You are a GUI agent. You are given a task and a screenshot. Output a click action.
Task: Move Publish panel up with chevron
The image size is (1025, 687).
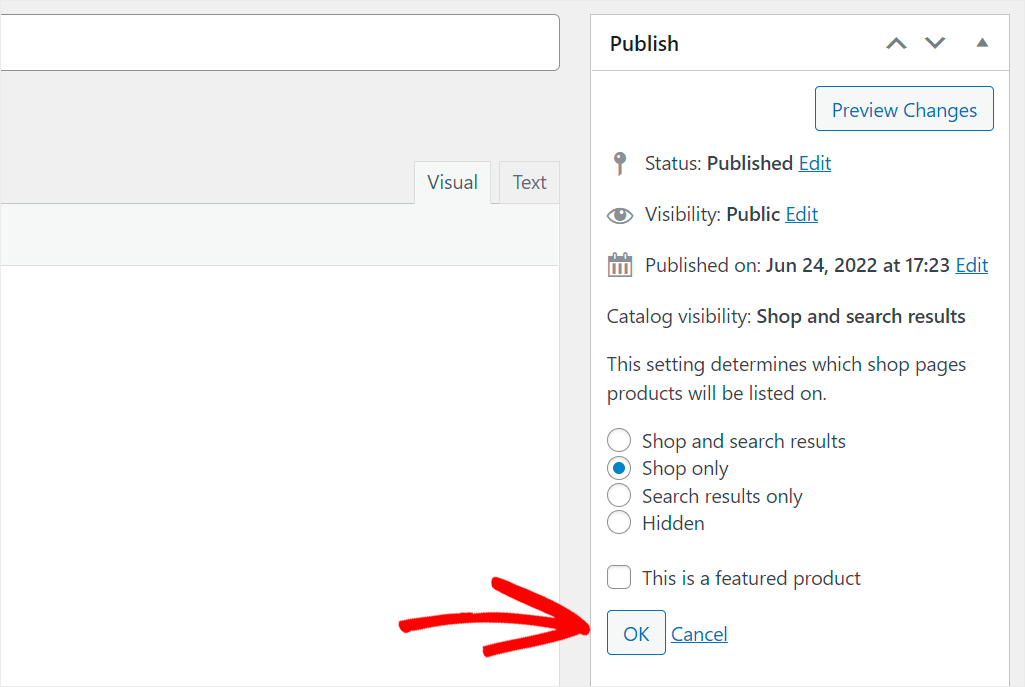pos(896,44)
